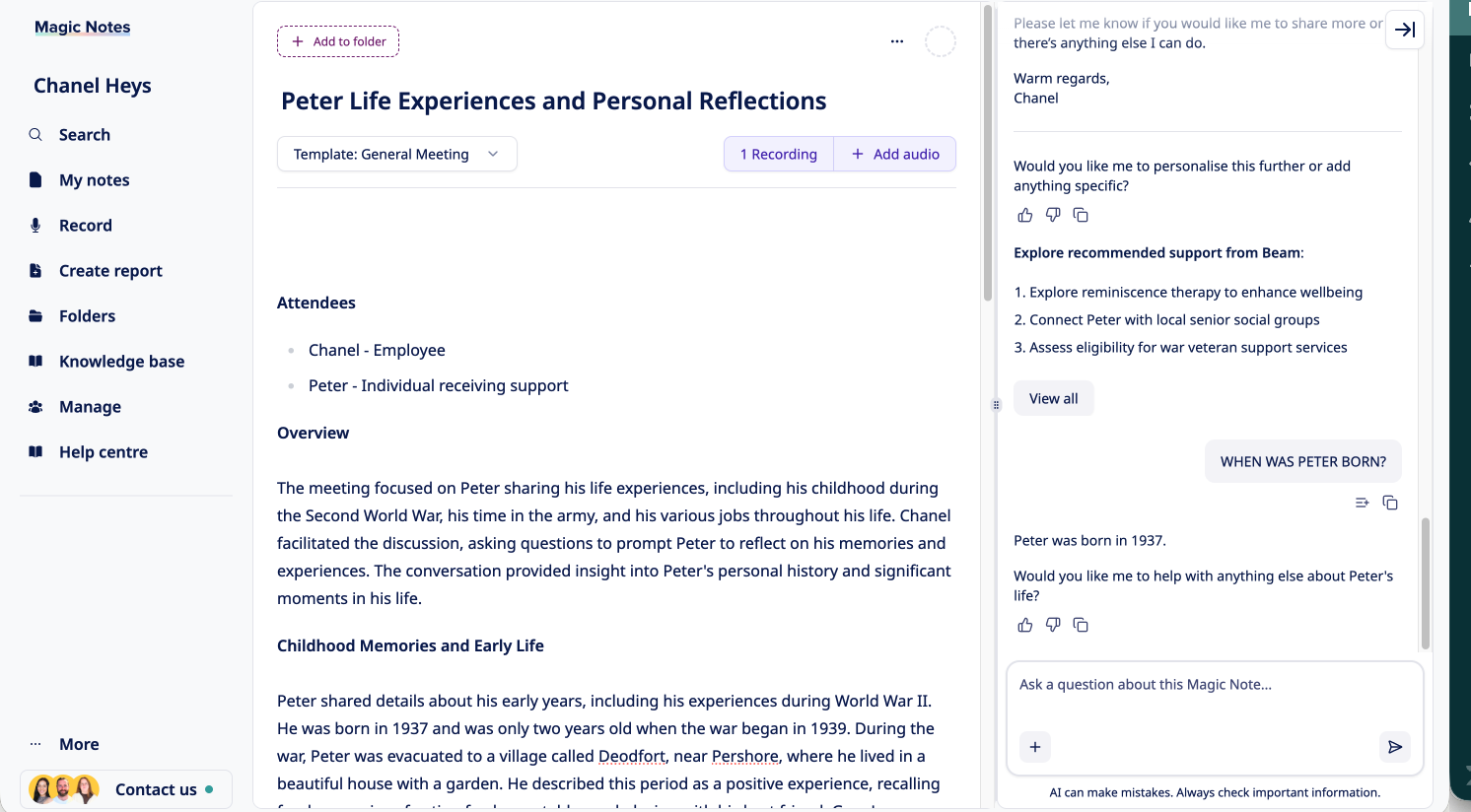Copy the 'Peter was born in 1937' response
The image size is (1471, 812).
tap(1081, 625)
